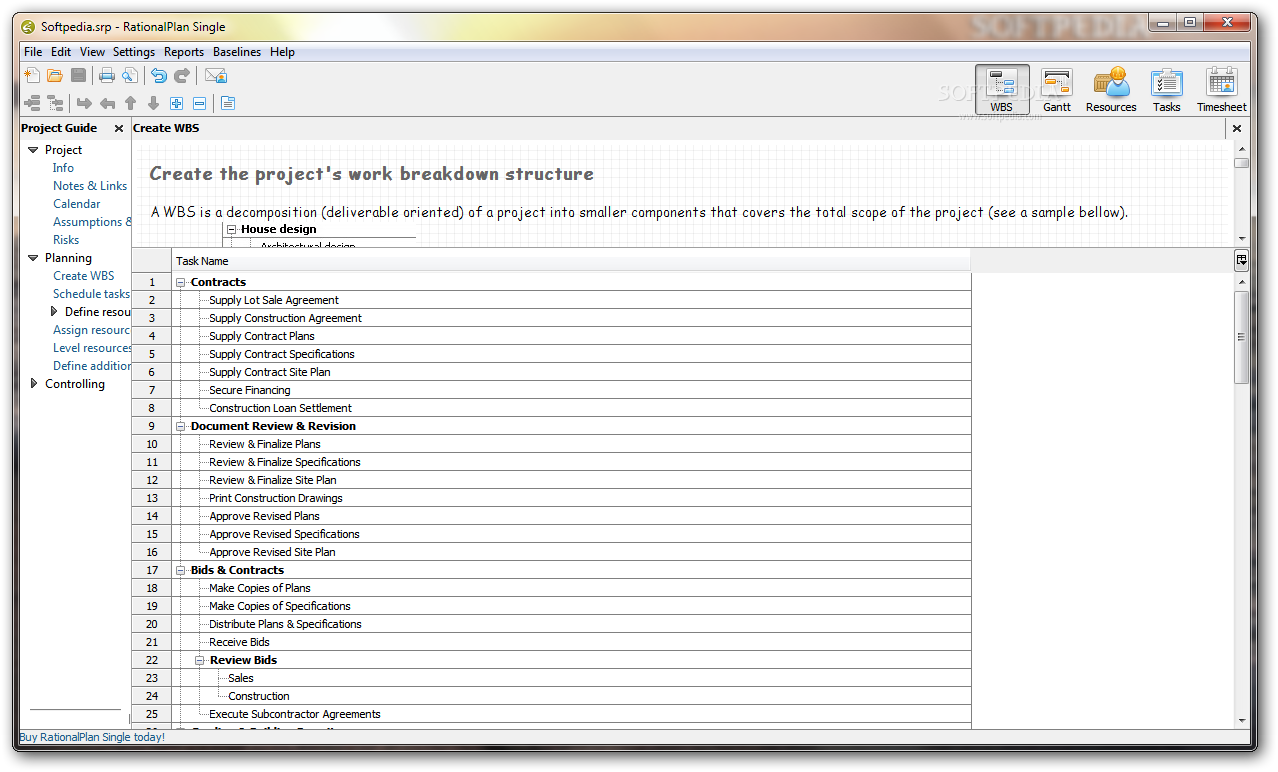
Task: Open the task information sheet icon
Action: pos(228,103)
